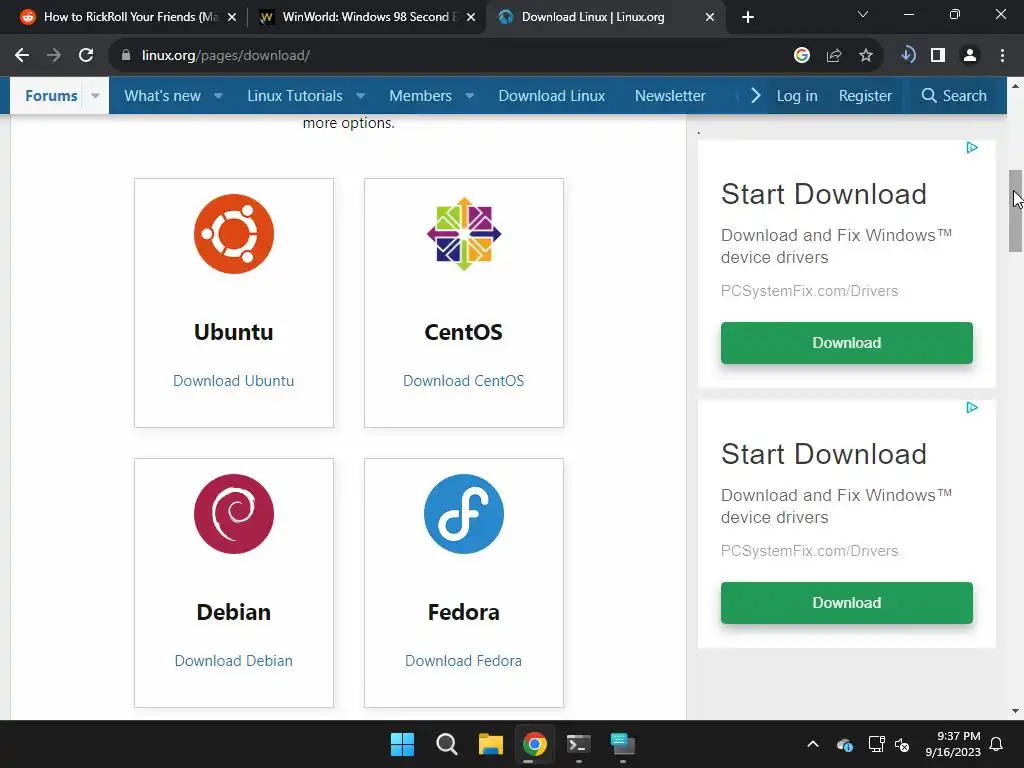Click Register

point(865,96)
